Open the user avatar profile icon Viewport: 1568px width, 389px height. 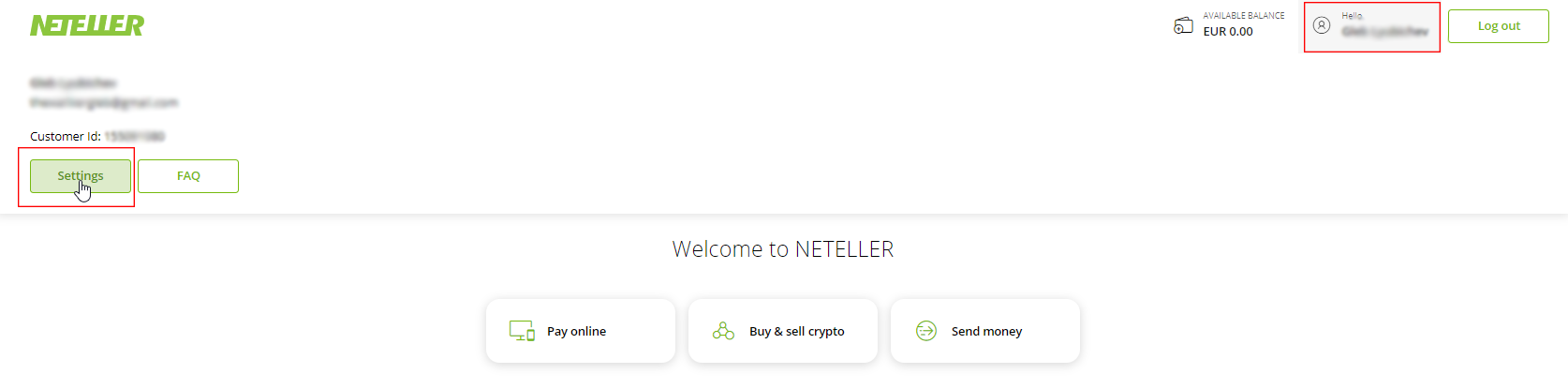pyautogui.click(x=1322, y=25)
